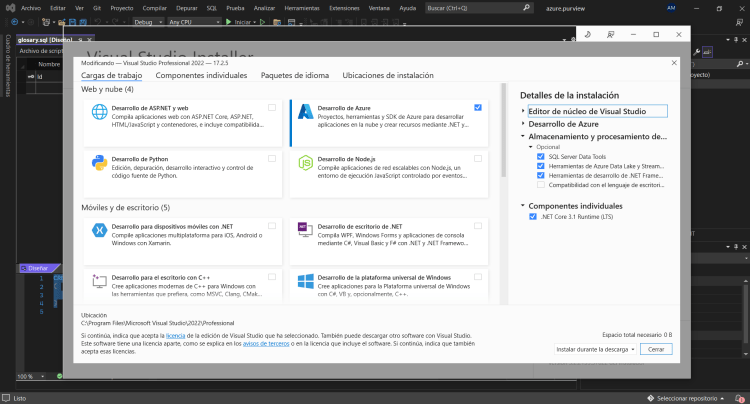The height and width of the screenshot is (404, 750).
Task: Click the Cerrar button
Action: (x=656, y=350)
